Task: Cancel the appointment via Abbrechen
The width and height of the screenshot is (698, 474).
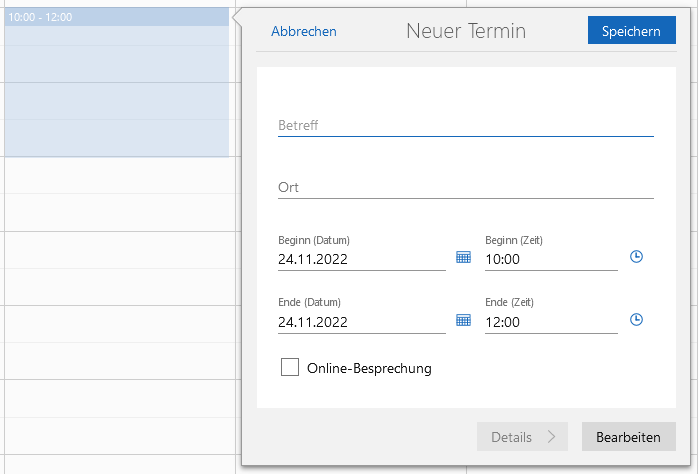Action: 304,31
